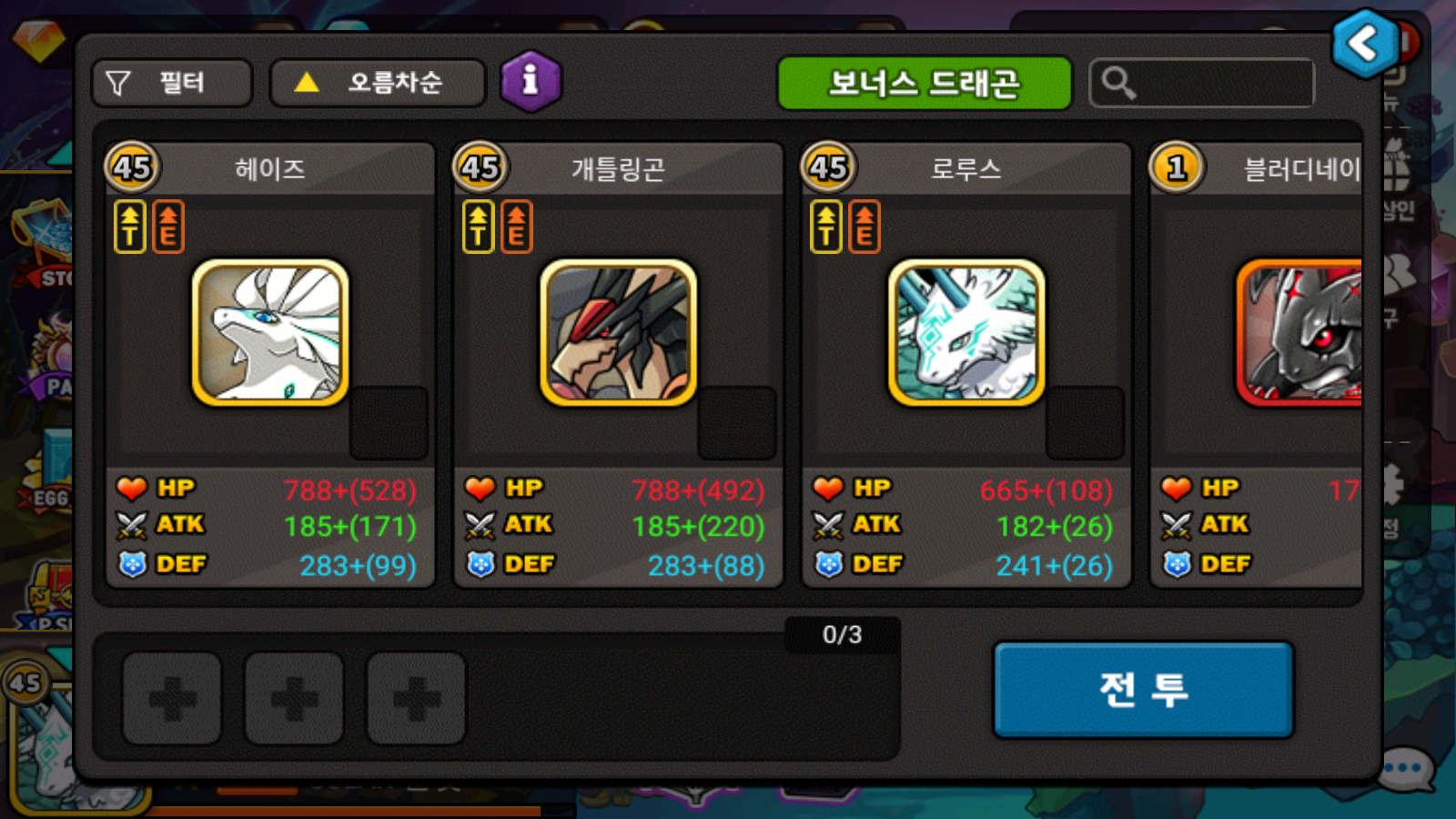Viewport: 1456px width, 819px height.
Task: Start battle with the 전투 button
Action: click(x=1144, y=689)
